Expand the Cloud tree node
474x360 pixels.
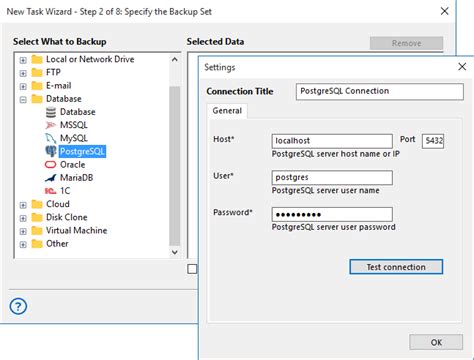pos(23,205)
